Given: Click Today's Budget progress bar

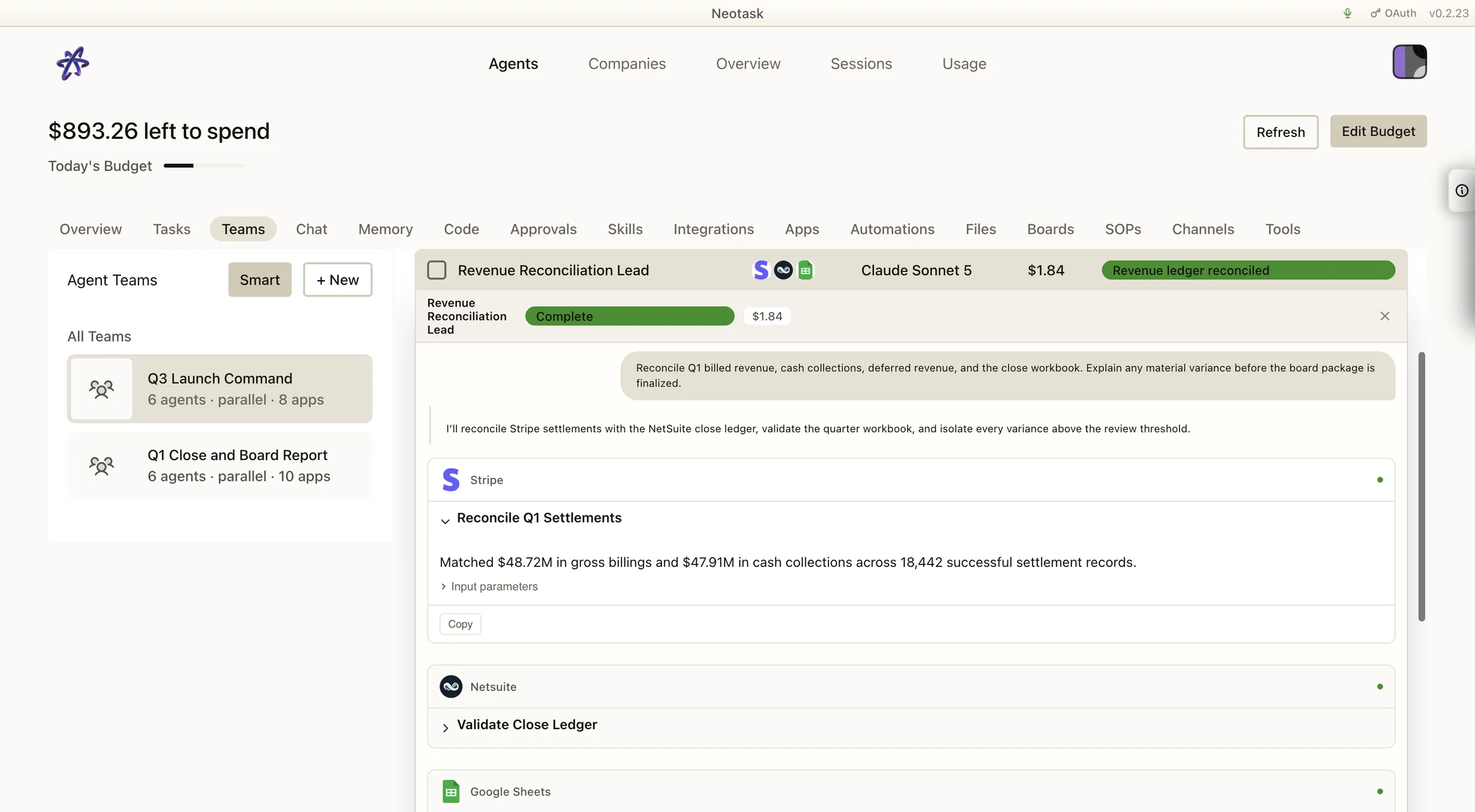Looking at the screenshot, I should 203,166.
